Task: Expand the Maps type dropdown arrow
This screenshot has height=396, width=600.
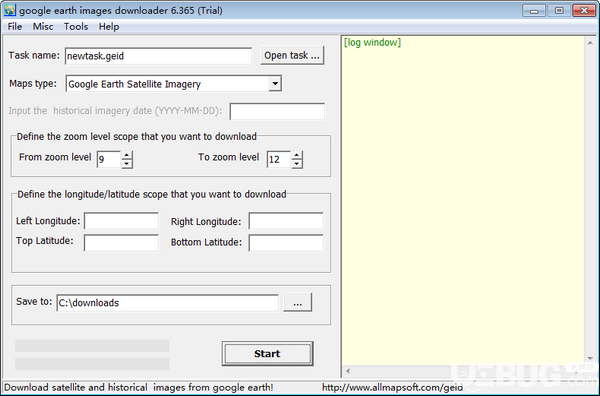Action: [275, 83]
